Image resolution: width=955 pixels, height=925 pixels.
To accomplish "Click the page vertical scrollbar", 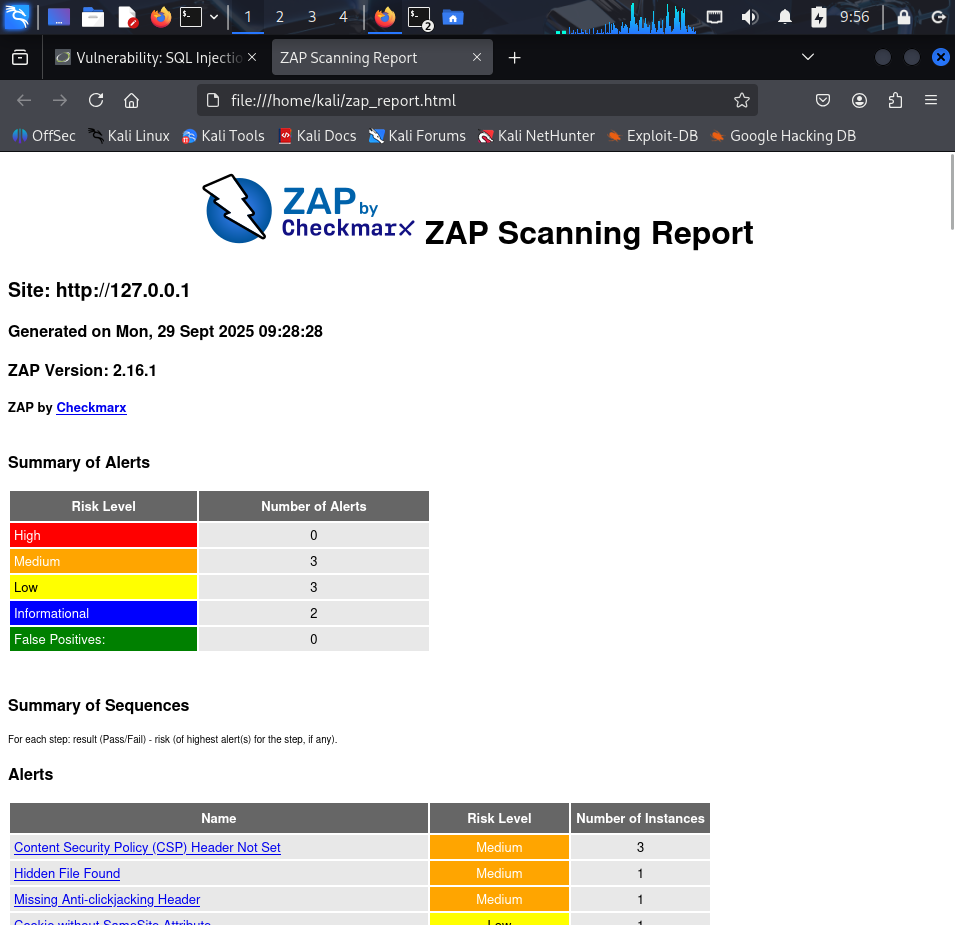I will [951, 192].
